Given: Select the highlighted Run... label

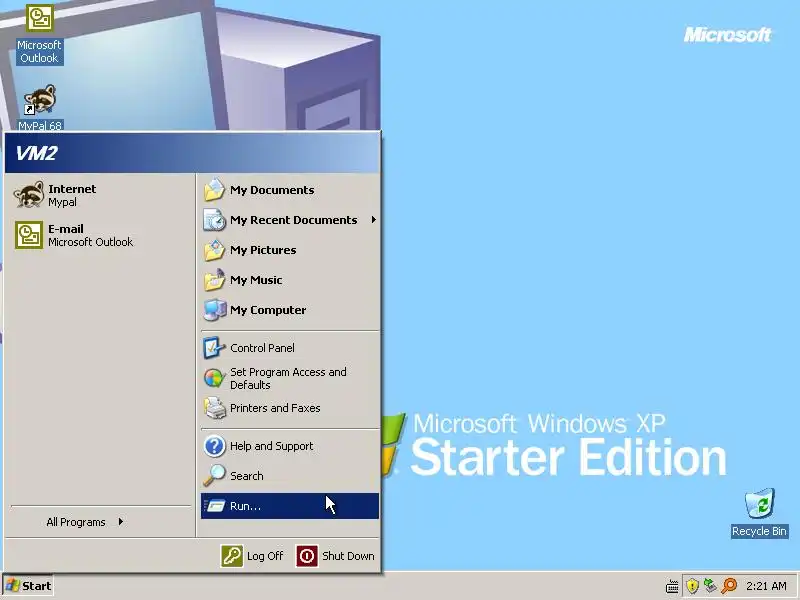Looking at the screenshot, I should click(x=245, y=506).
